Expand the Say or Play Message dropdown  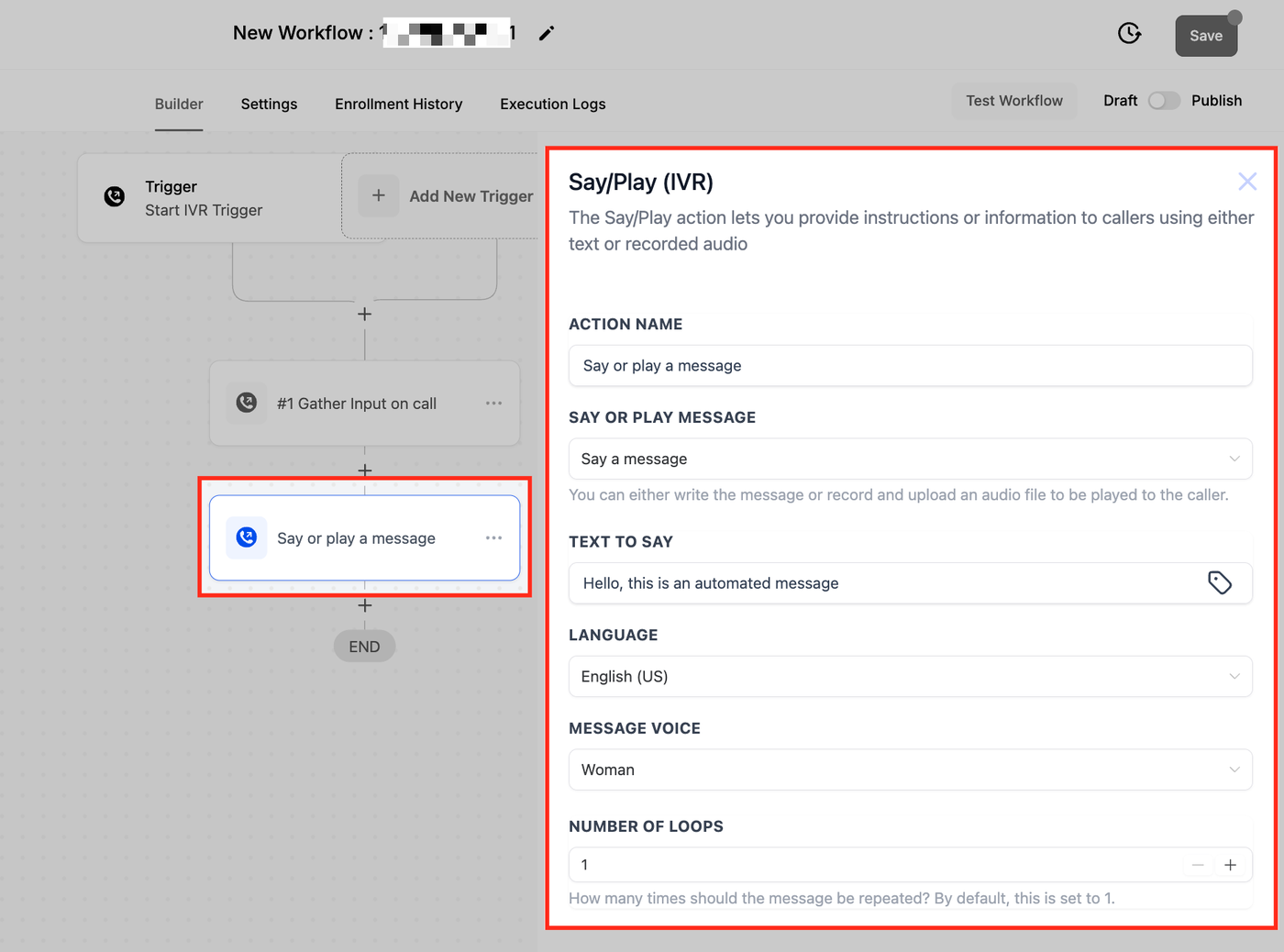tap(911, 459)
